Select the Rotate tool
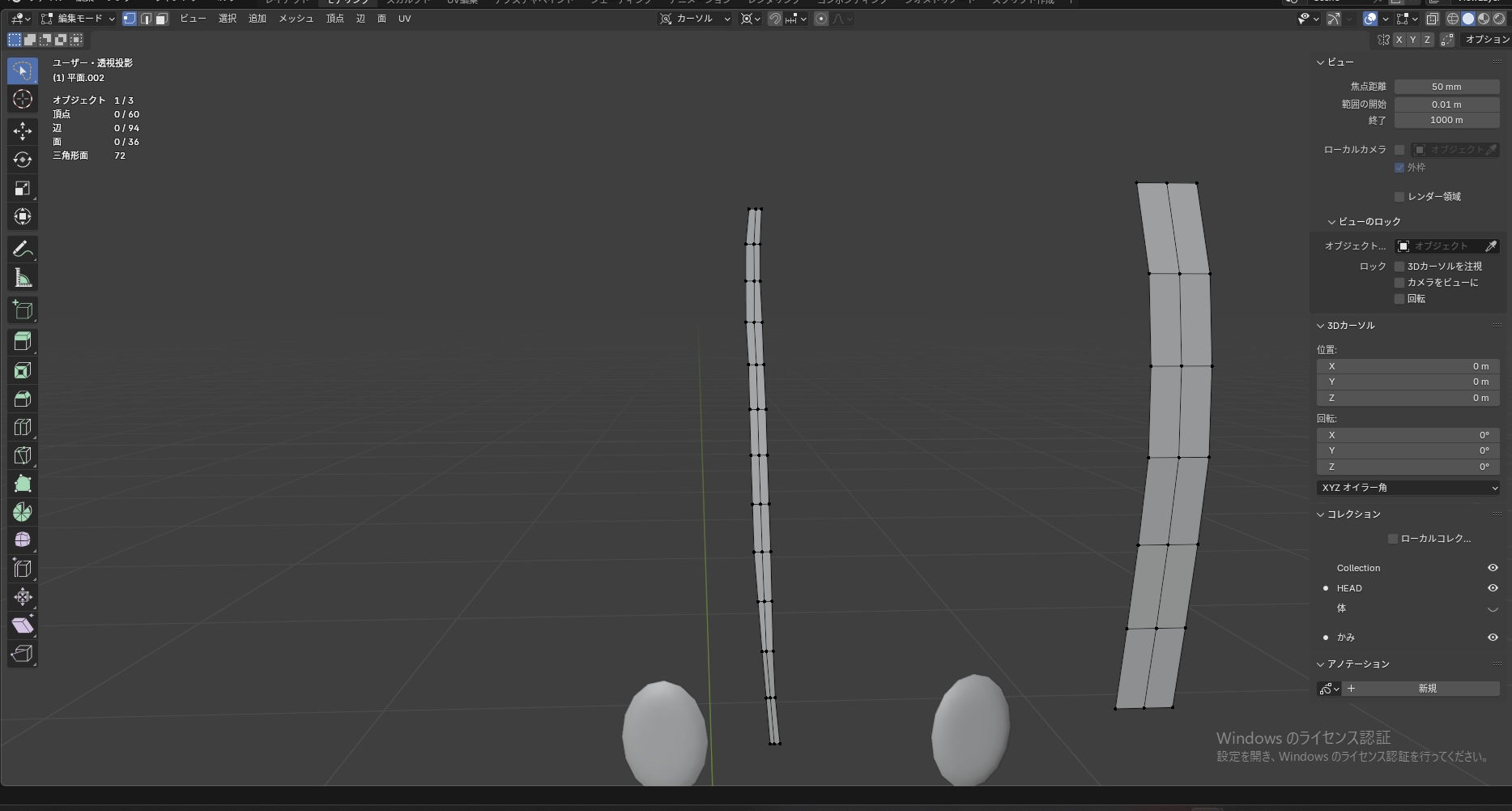Viewport: 1512px width, 811px height. [23, 160]
